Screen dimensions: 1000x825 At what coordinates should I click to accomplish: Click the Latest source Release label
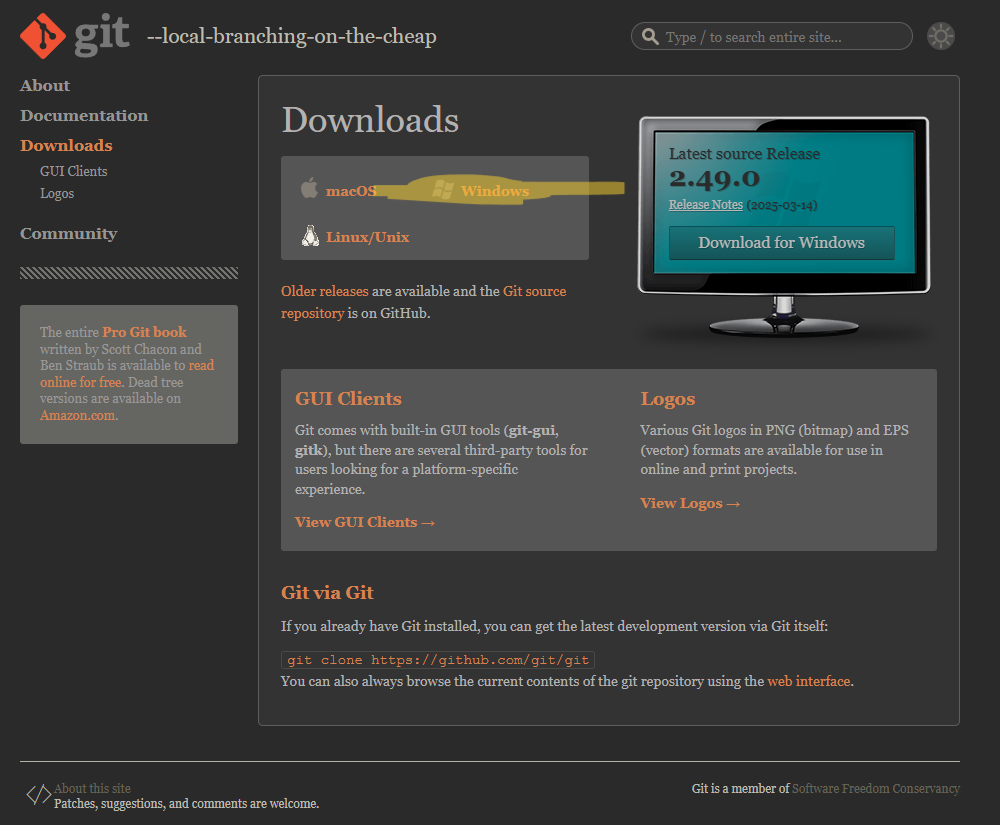pyautogui.click(x=744, y=154)
